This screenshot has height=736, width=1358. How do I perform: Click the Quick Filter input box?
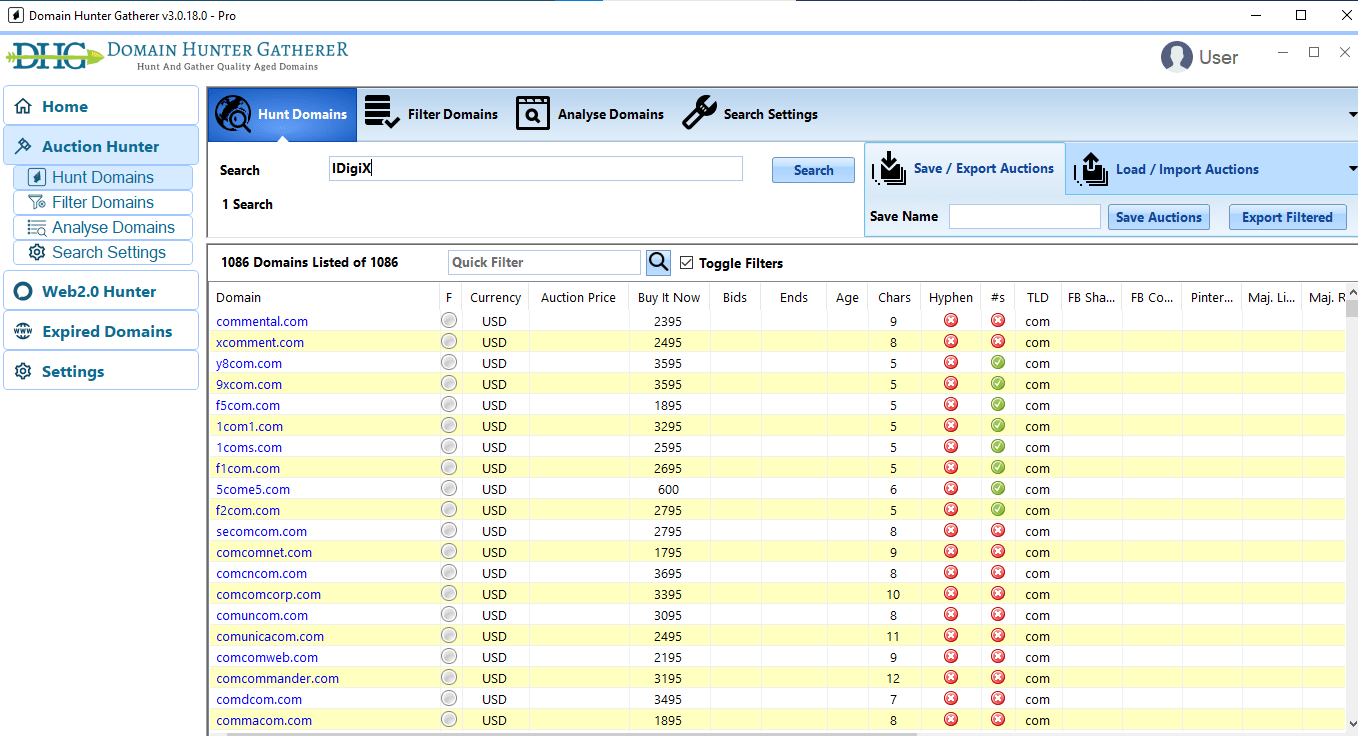coord(544,262)
